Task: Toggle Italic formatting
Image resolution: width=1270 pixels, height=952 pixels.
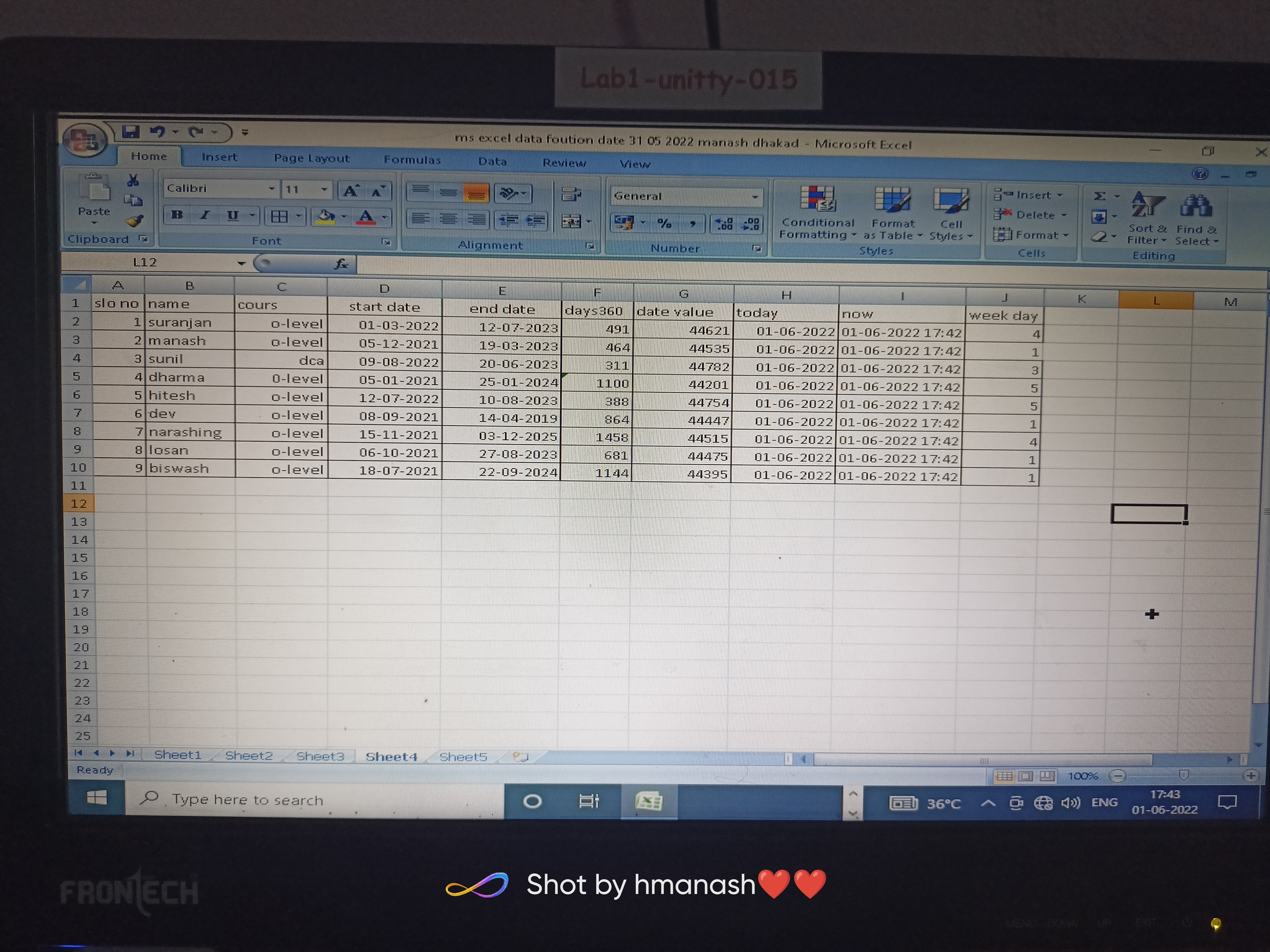Action: [x=204, y=215]
